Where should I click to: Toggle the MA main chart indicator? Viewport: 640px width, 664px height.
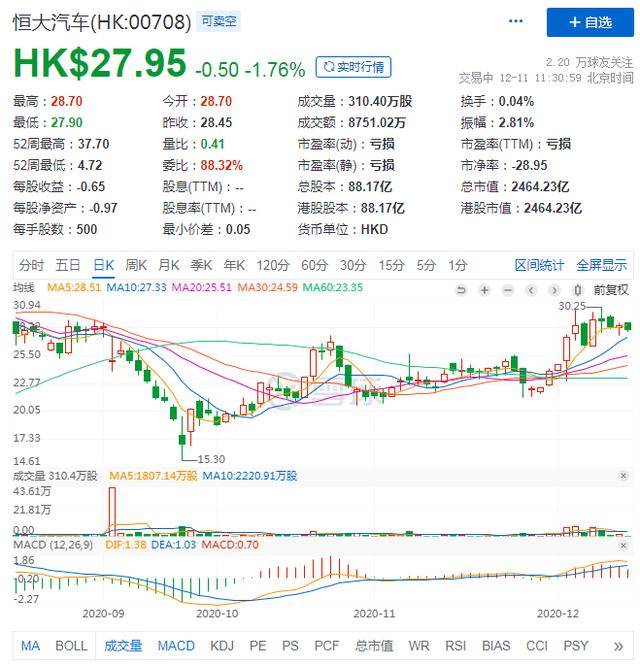click(30, 646)
